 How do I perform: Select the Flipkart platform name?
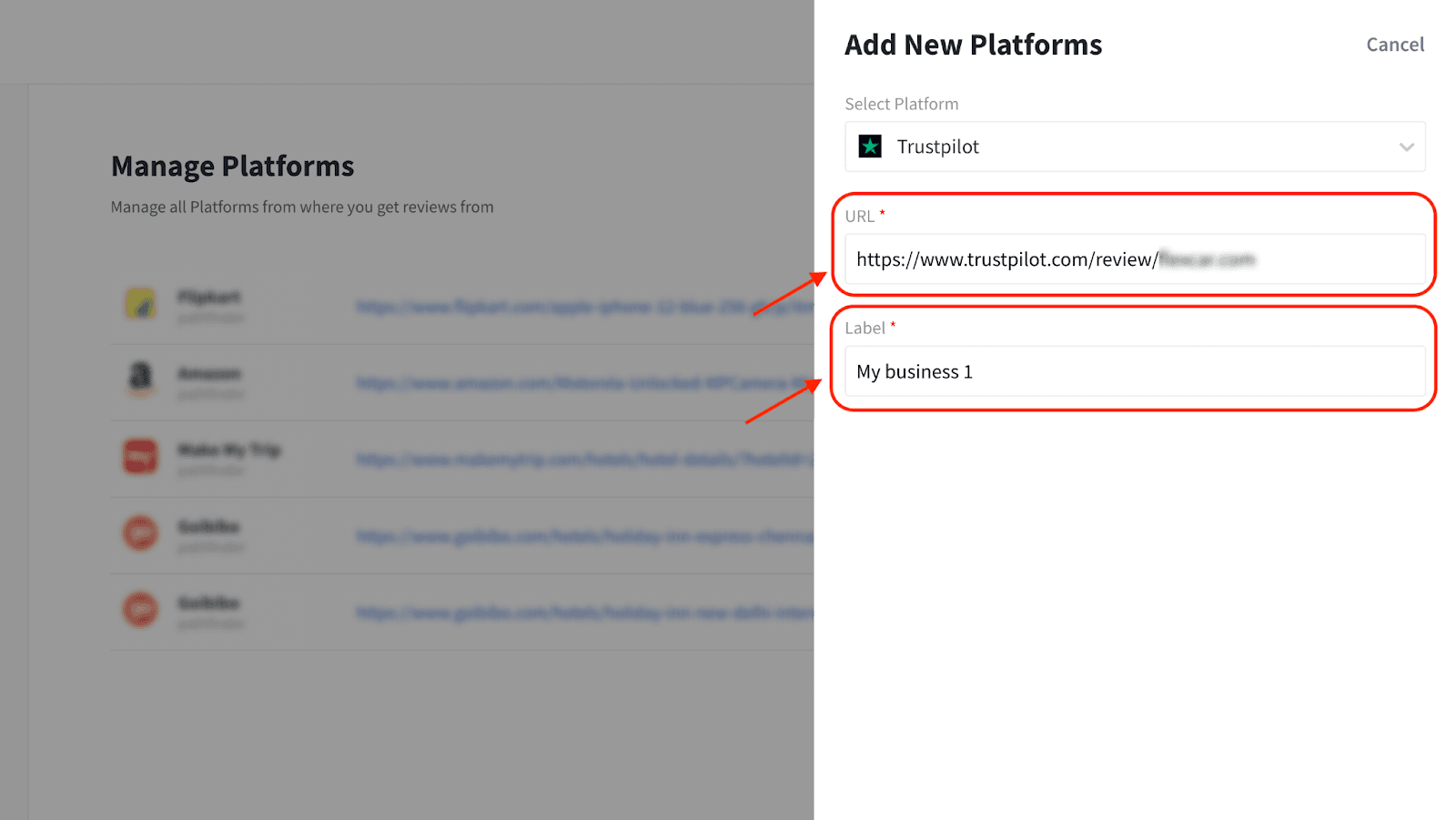tap(209, 298)
